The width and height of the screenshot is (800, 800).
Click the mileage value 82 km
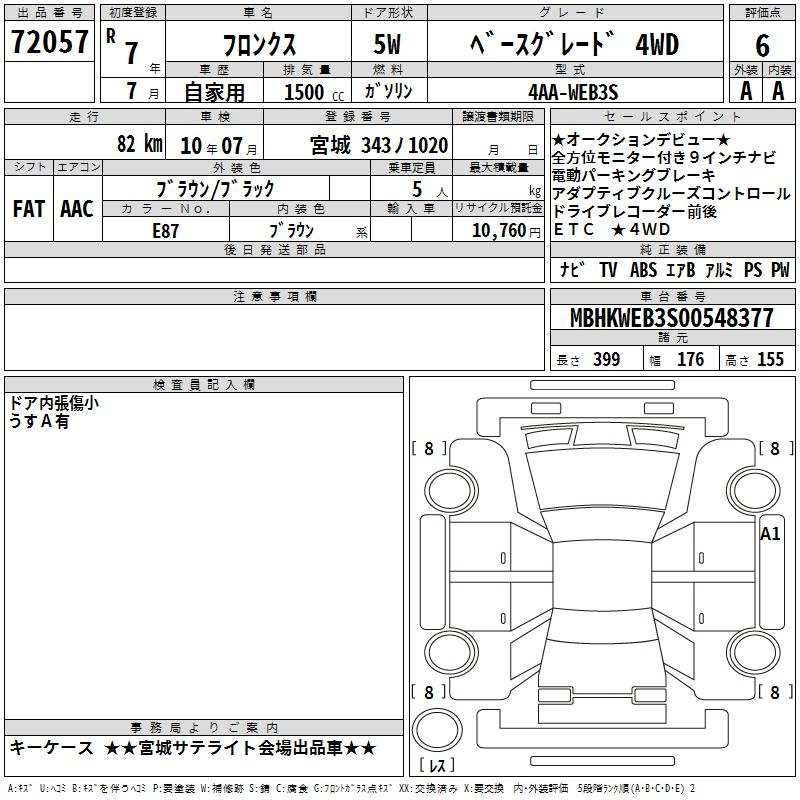(x=138, y=145)
